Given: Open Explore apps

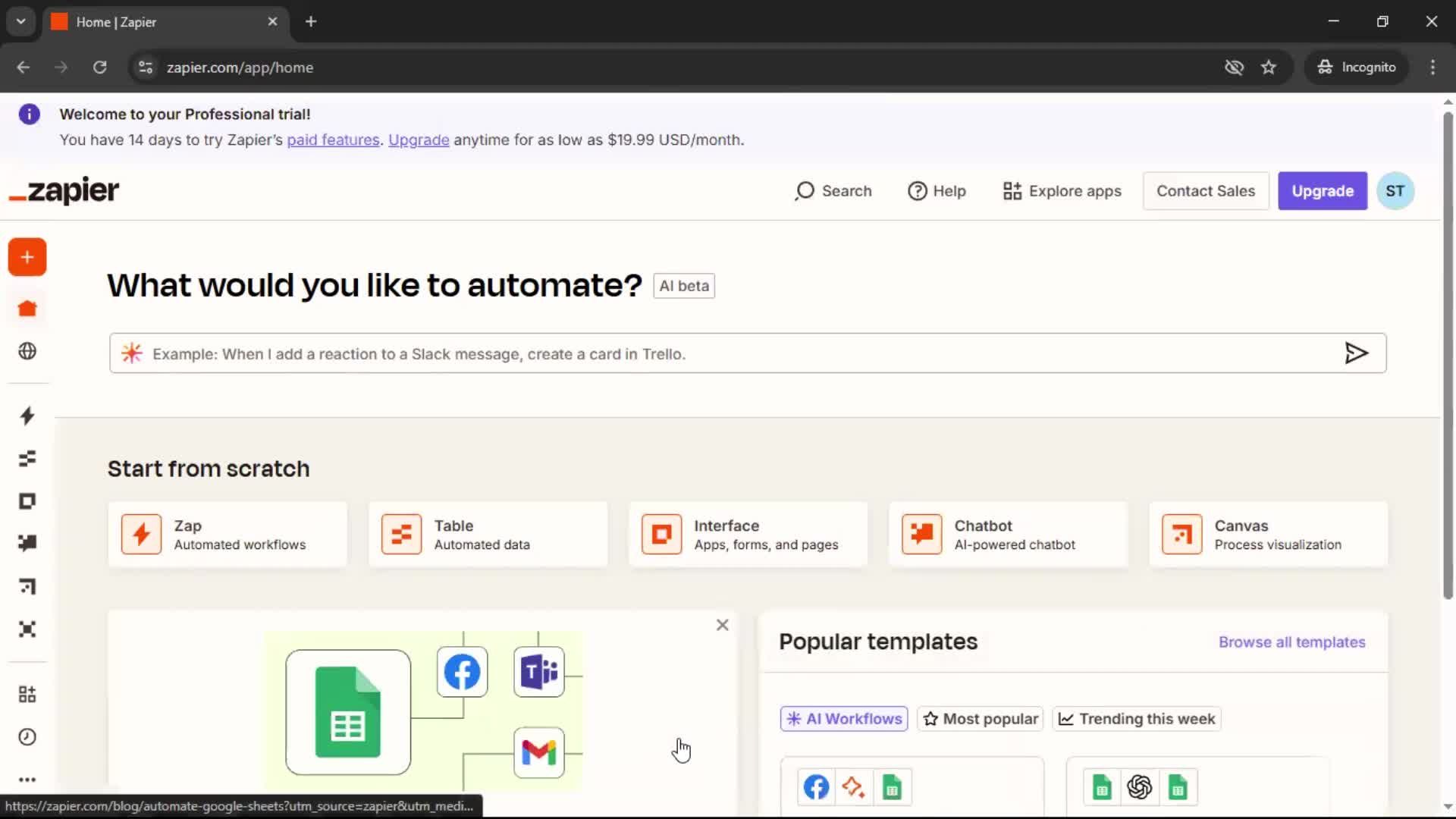Looking at the screenshot, I should click(1062, 191).
